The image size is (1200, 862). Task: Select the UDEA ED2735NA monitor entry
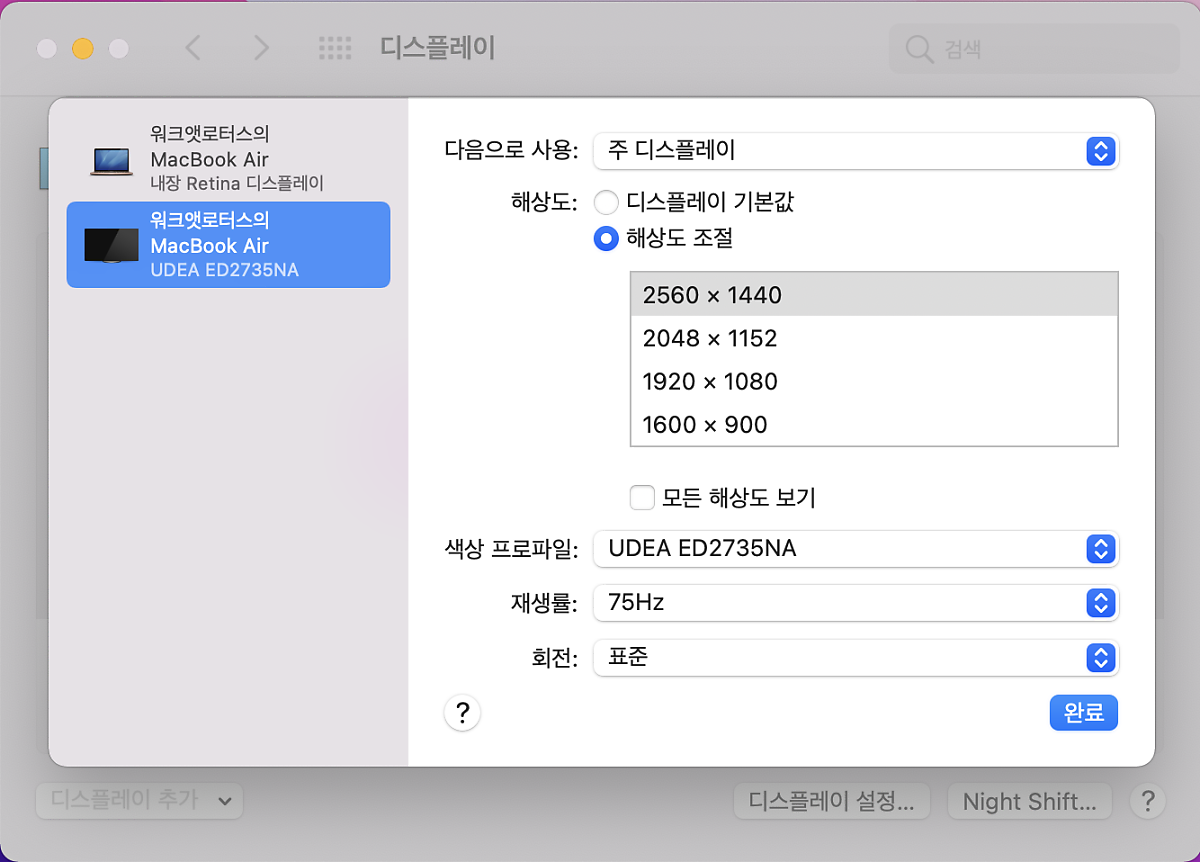coord(228,245)
